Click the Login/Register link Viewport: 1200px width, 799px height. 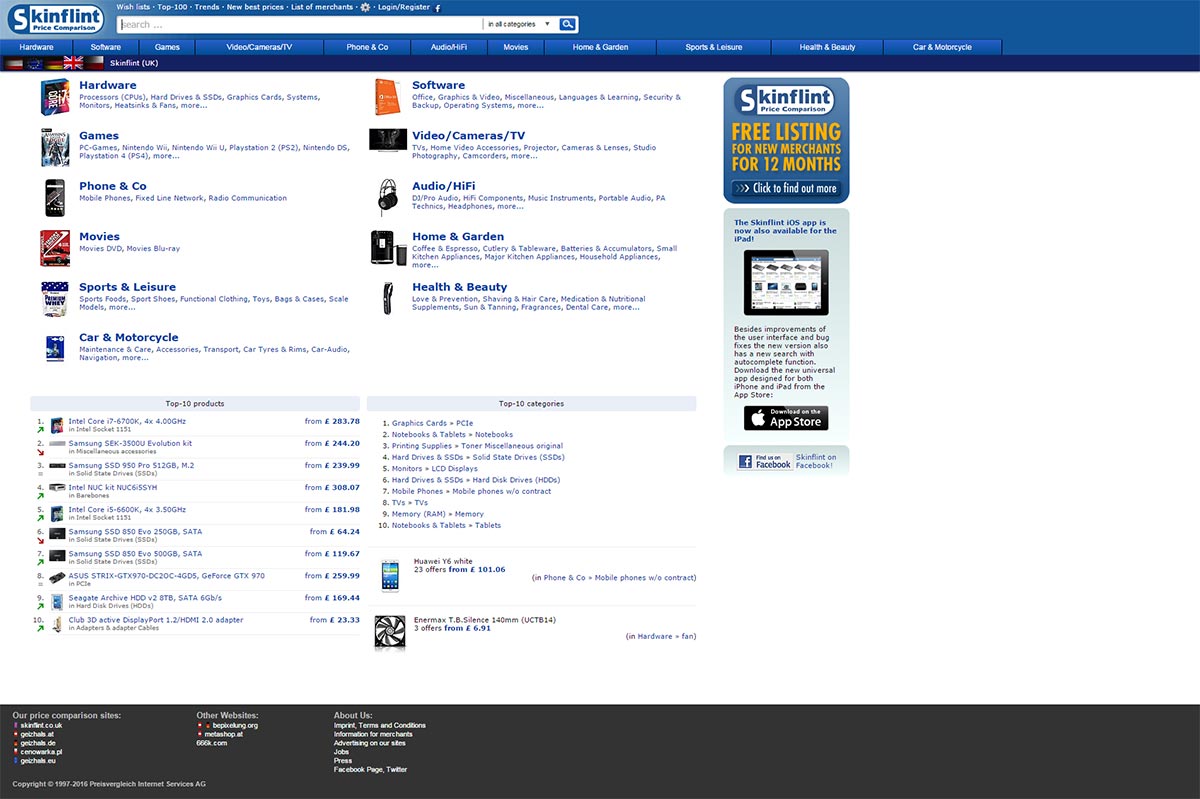404,7
